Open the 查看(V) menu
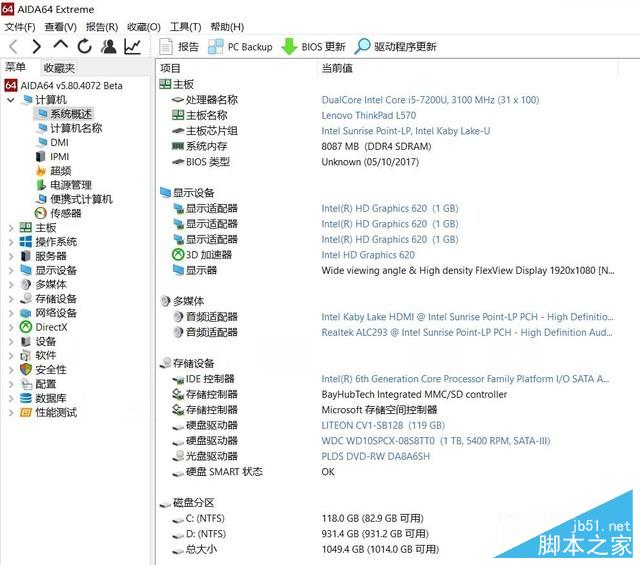 [60, 27]
